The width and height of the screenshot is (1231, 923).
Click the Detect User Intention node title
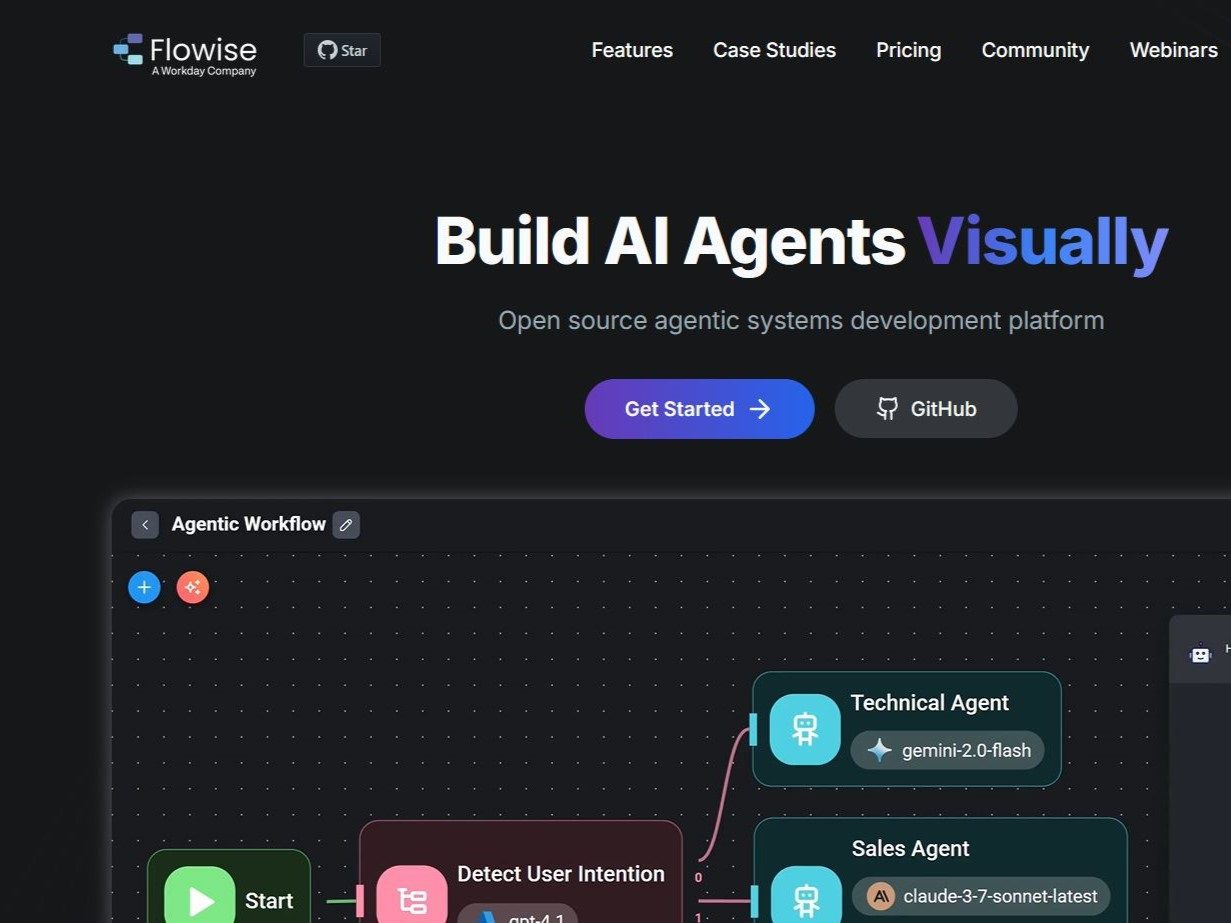pyautogui.click(x=561, y=874)
